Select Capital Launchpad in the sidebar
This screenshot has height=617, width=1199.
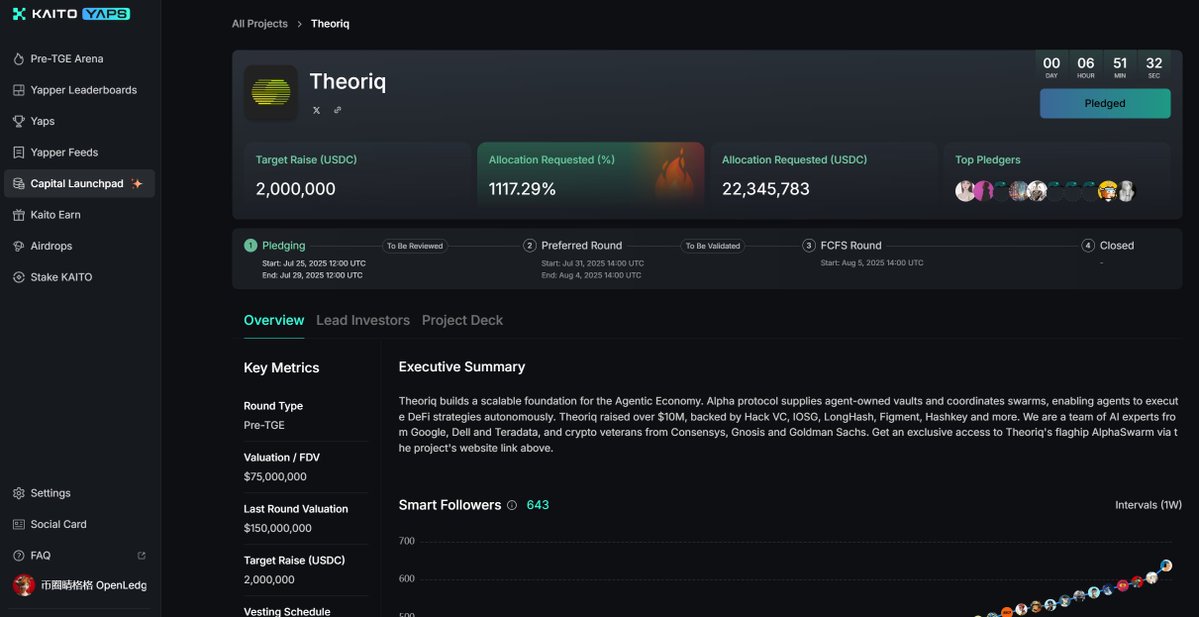click(80, 183)
